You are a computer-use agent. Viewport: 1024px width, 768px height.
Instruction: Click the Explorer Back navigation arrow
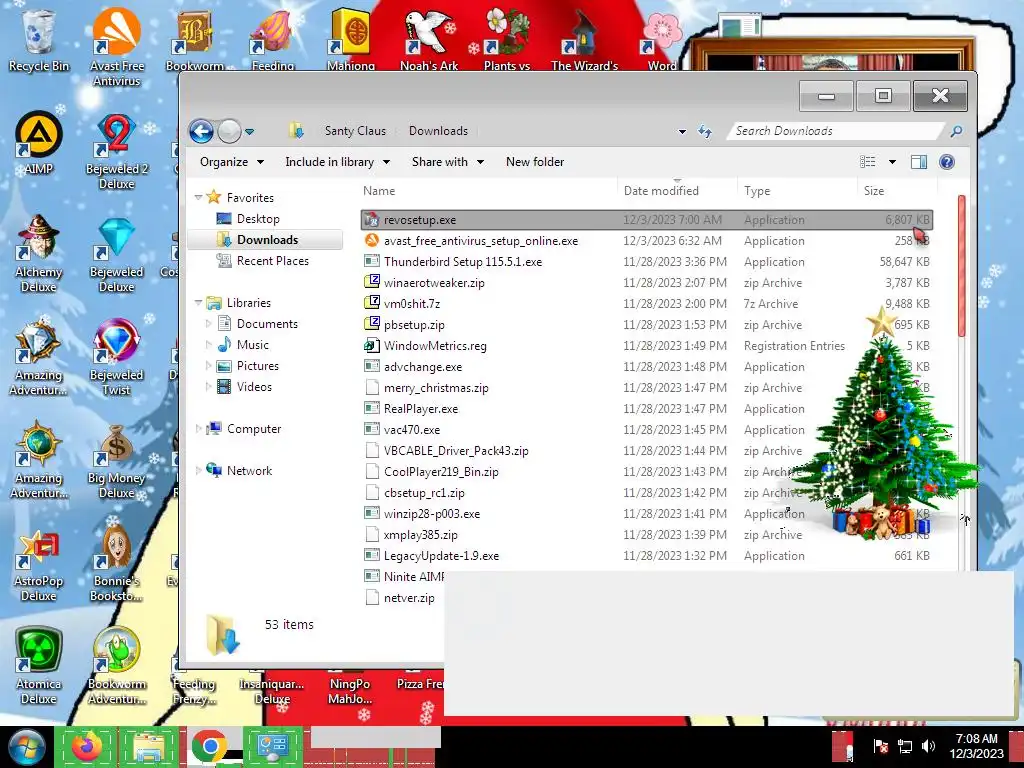coord(202,131)
